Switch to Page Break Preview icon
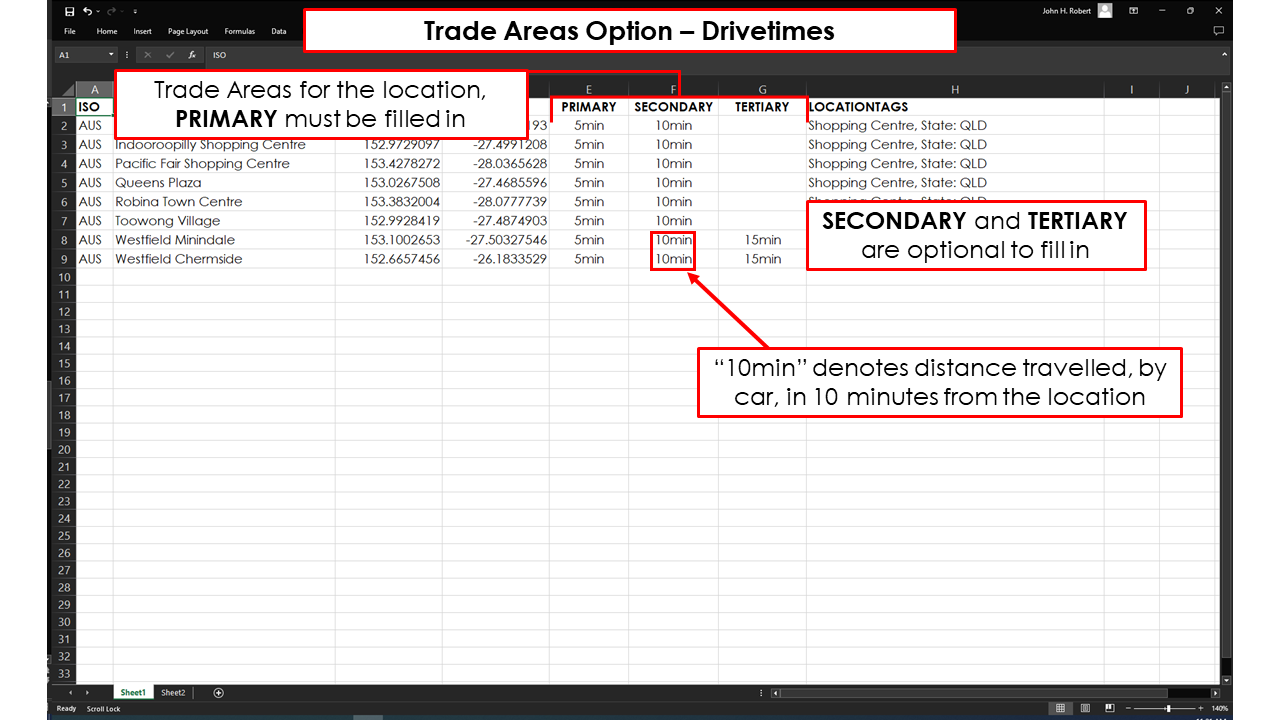 [x=1110, y=708]
